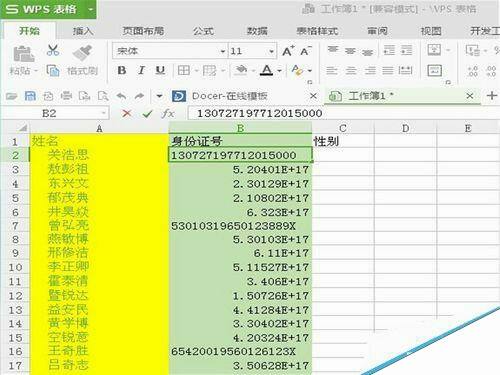The image size is (500, 375).
Task: Click the Redo arrow icon
Action: 139,97
